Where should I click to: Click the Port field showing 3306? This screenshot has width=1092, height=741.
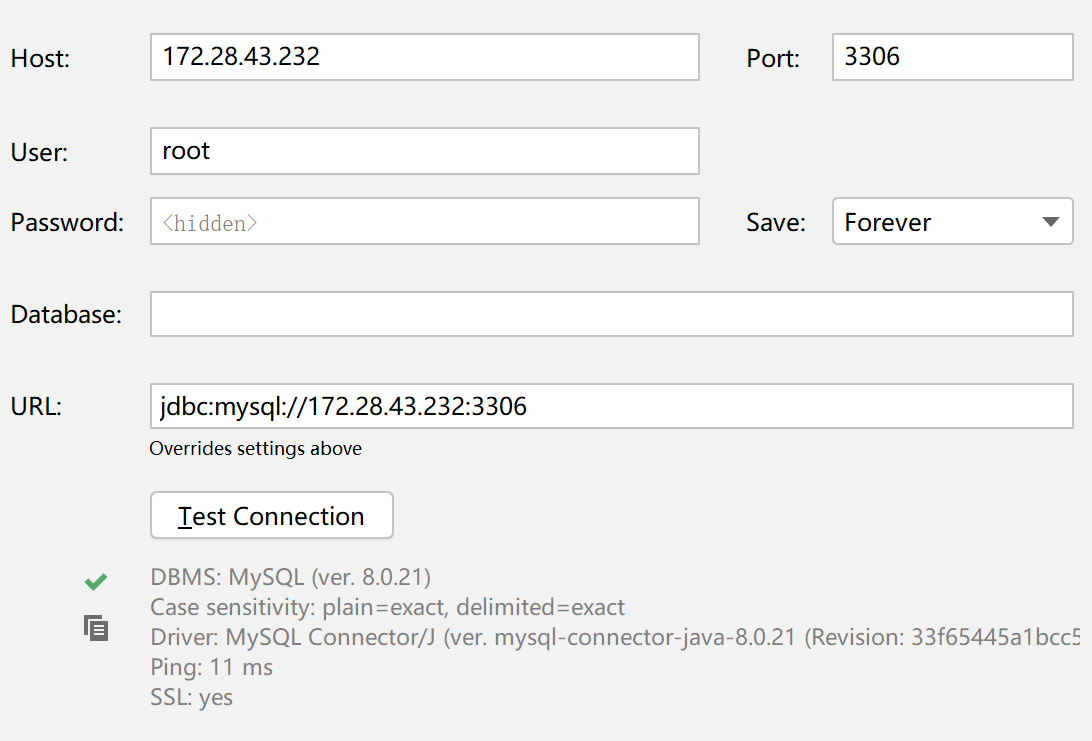click(950, 56)
